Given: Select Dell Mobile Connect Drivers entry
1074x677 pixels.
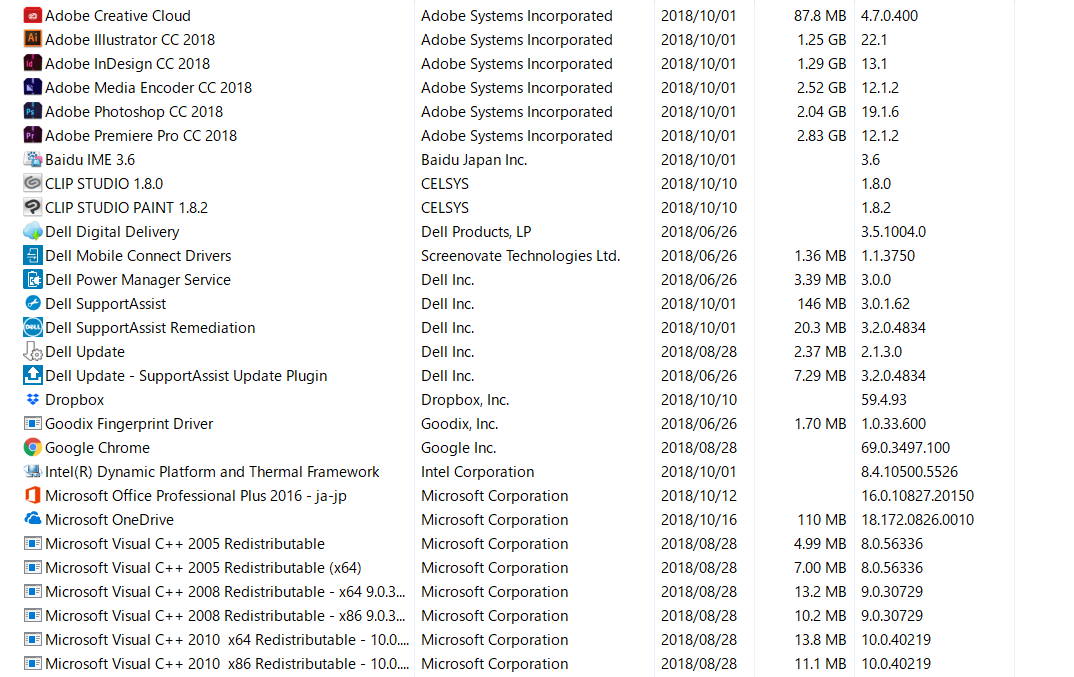Looking at the screenshot, I should point(138,256).
